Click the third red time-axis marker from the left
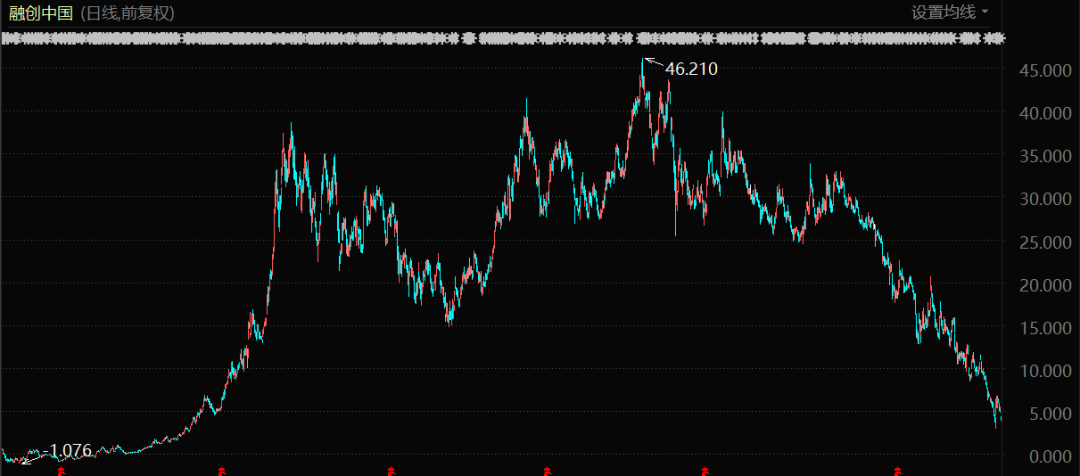 click(390, 469)
